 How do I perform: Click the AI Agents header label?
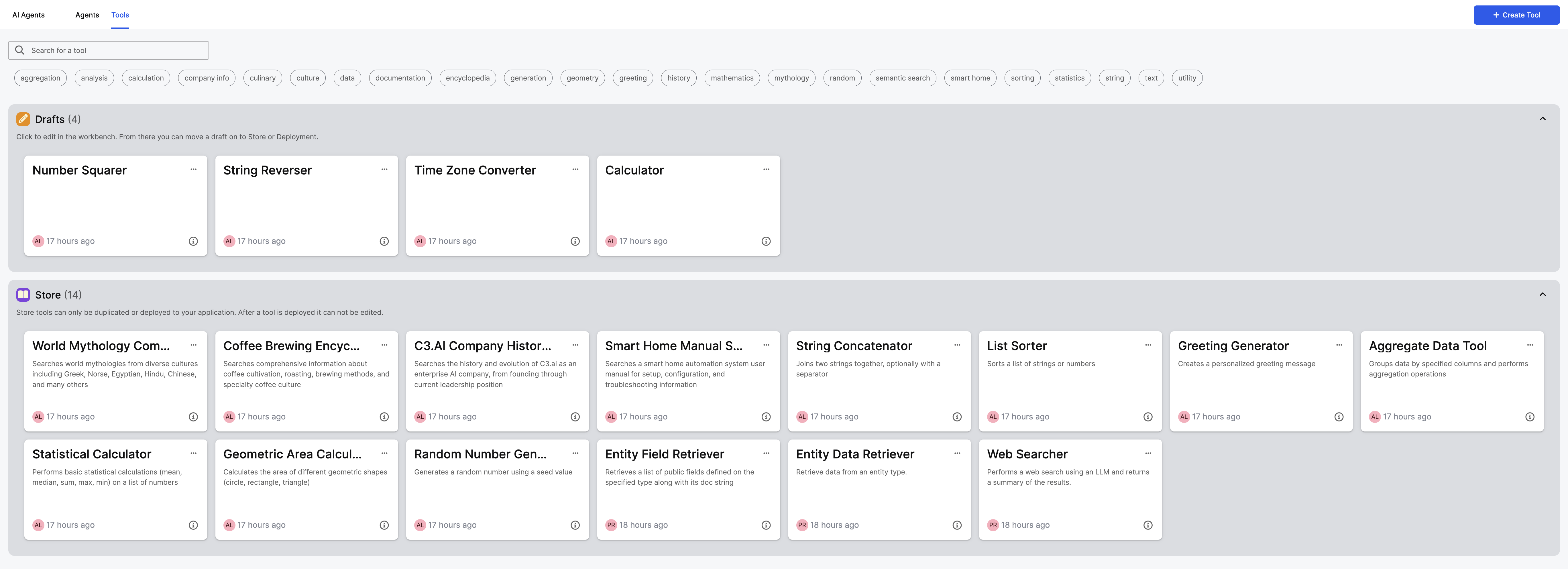[29, 15]
